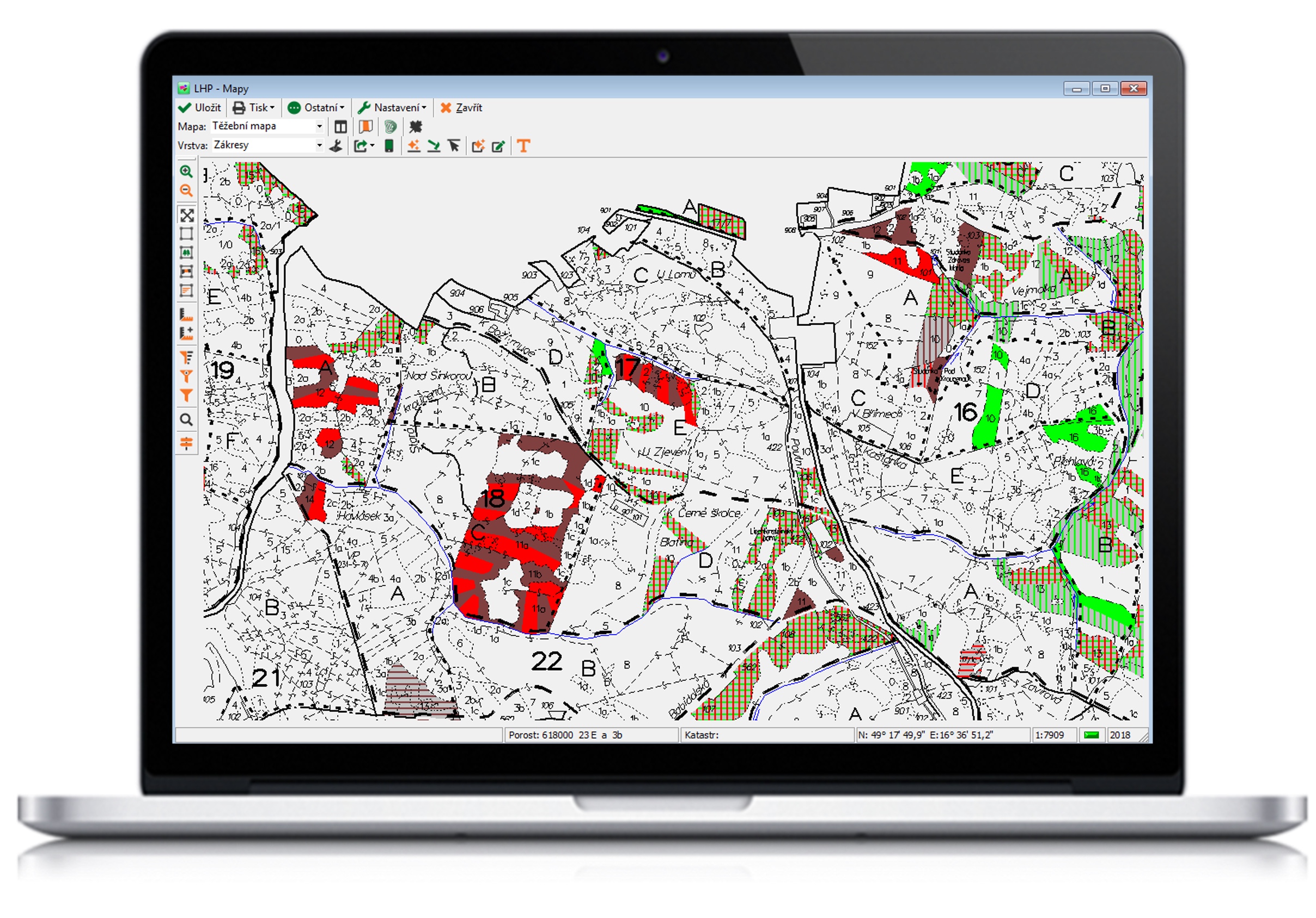This screenshot has width=1316, height=918.
Task: Click the ruler measure tool icon
Action: click(186, 314)
